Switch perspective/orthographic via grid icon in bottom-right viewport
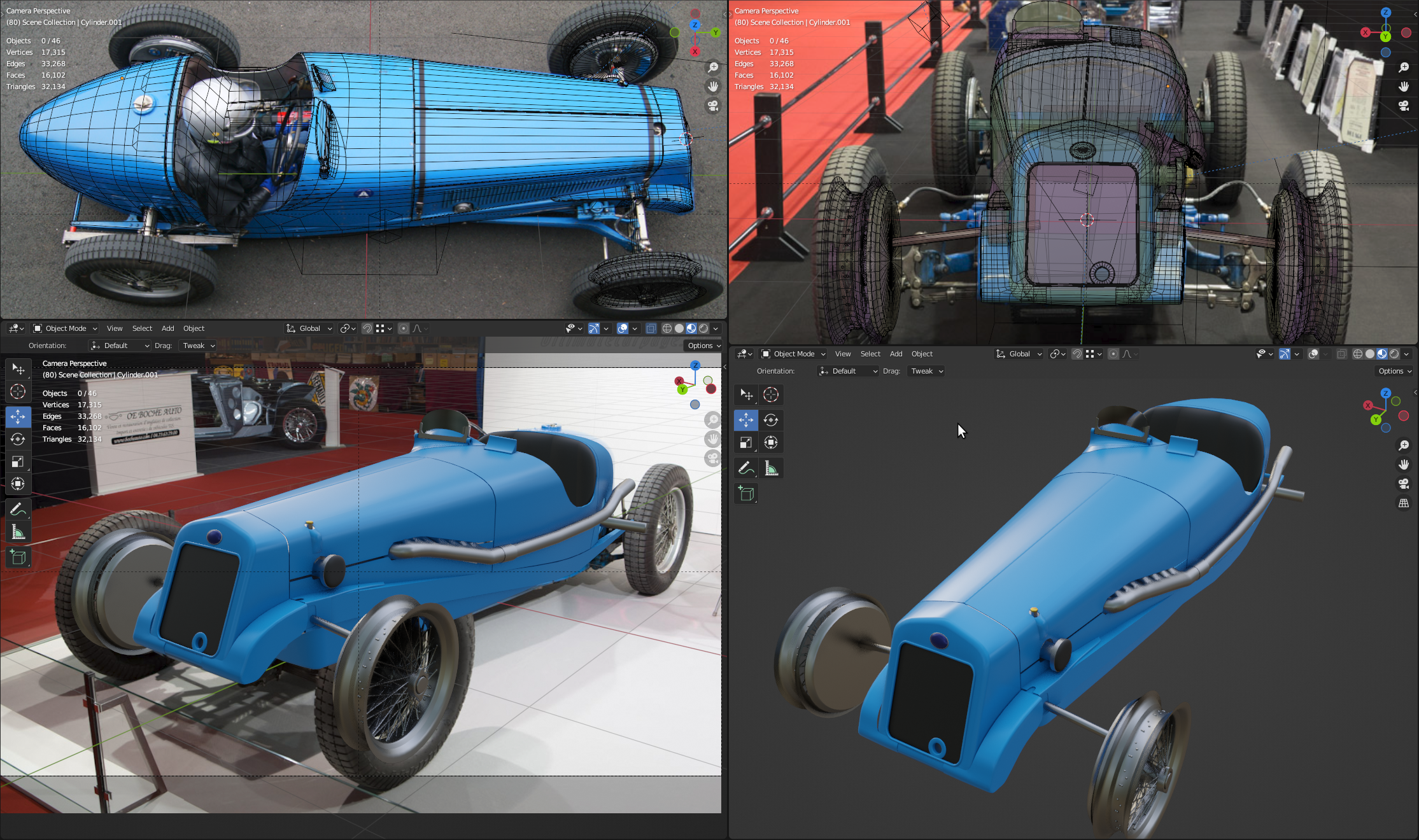 tap(1403, 503)
